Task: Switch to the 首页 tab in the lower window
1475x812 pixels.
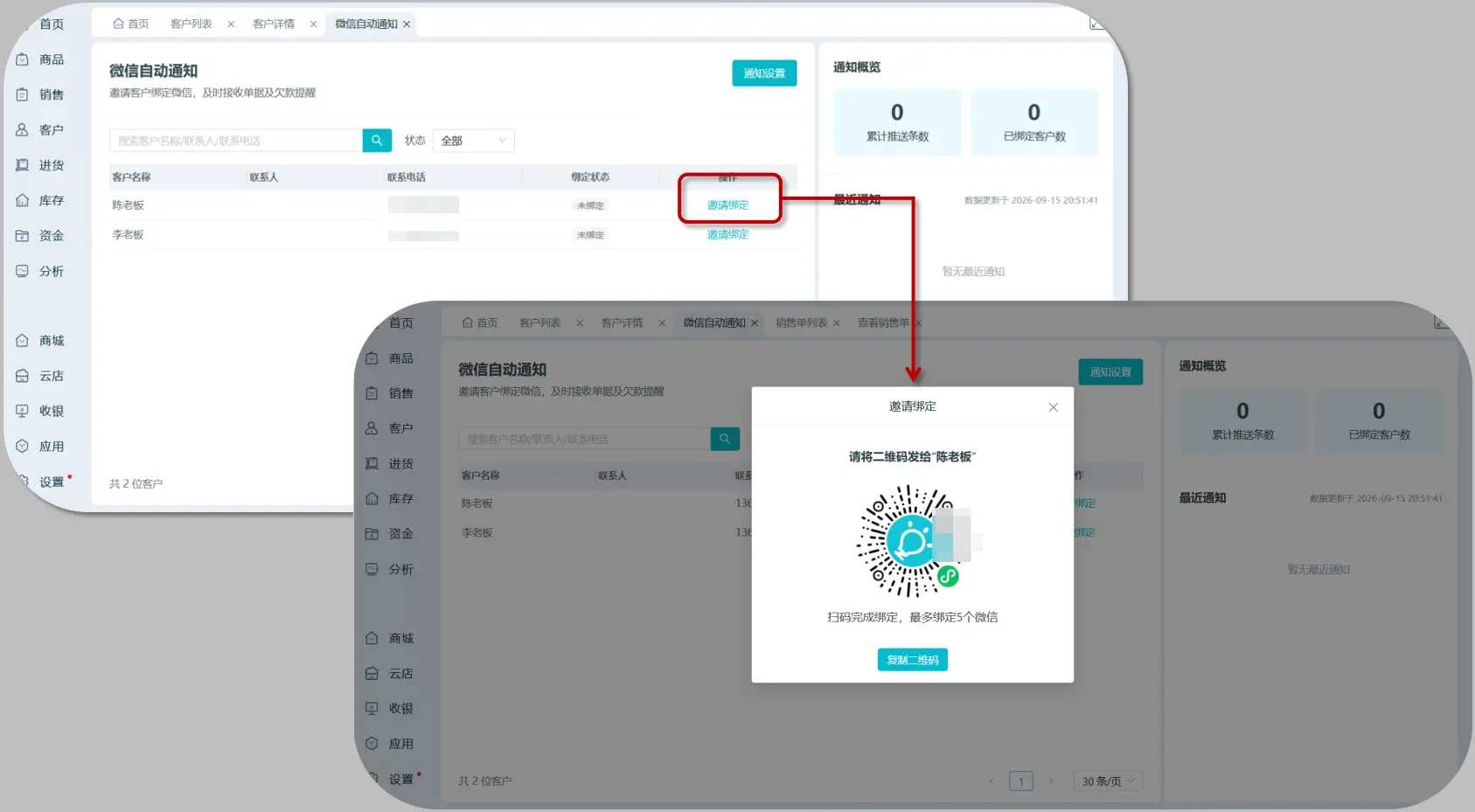Action: [480, 323]
